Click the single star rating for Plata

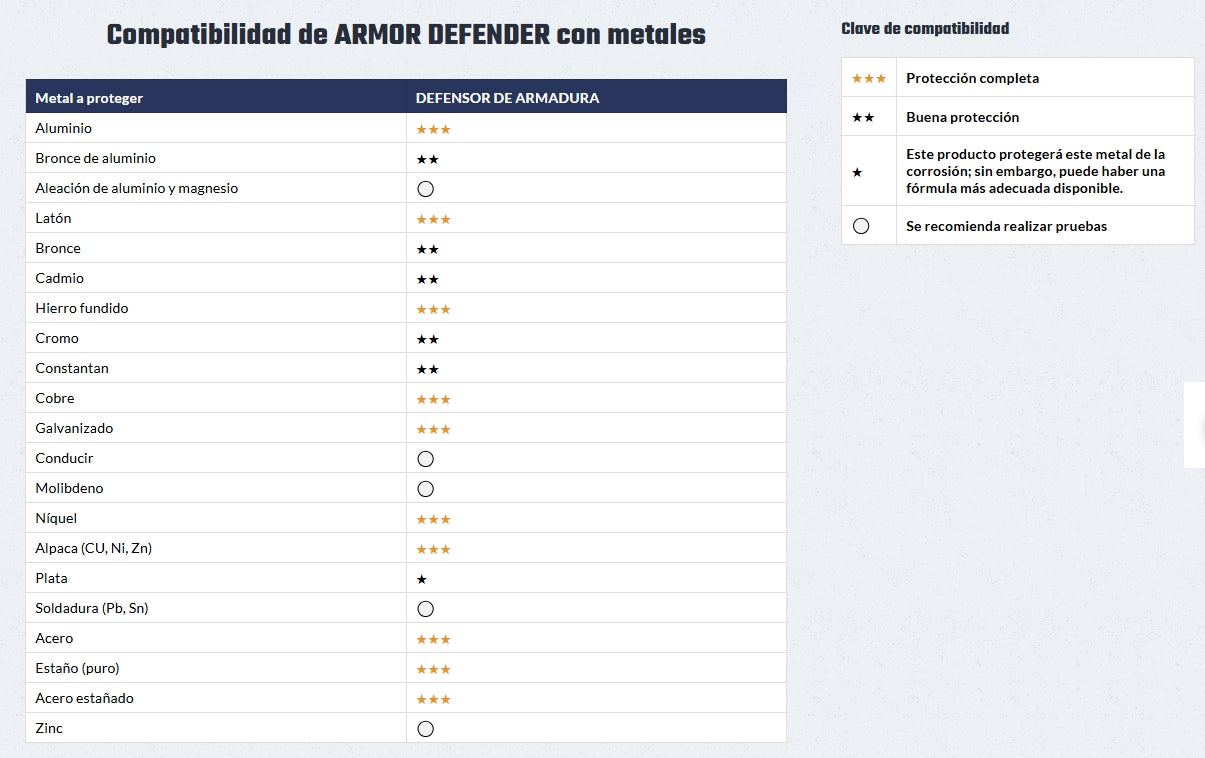click(x=422, y=579)
